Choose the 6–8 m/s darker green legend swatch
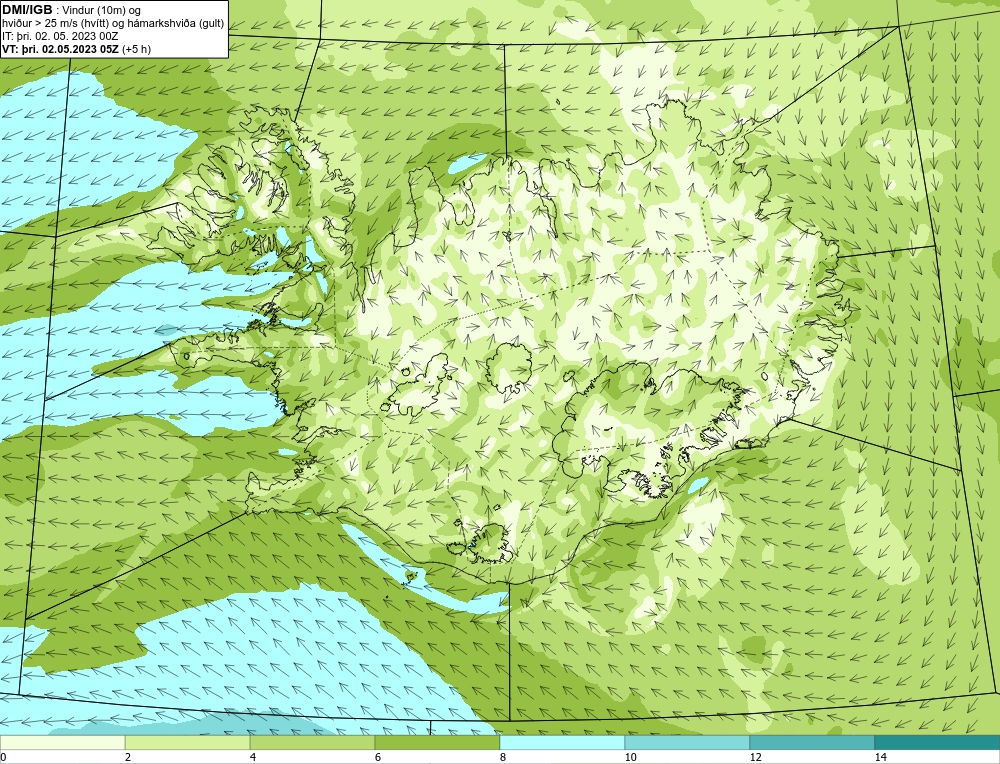This screenshot has height=764, width=1000. (x=438, y=742)
